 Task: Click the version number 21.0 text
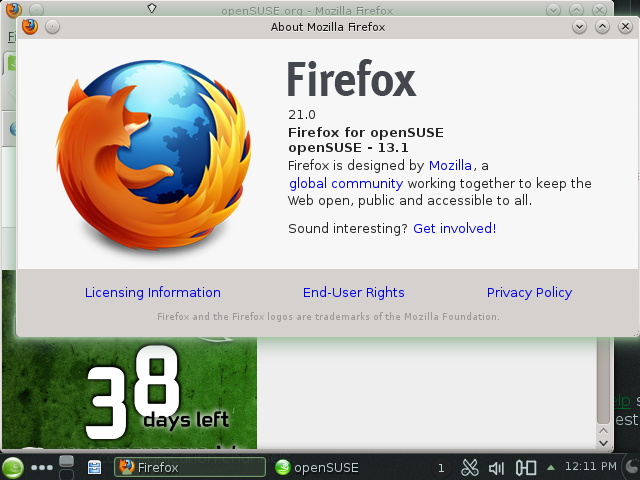(x=302, y=115)
